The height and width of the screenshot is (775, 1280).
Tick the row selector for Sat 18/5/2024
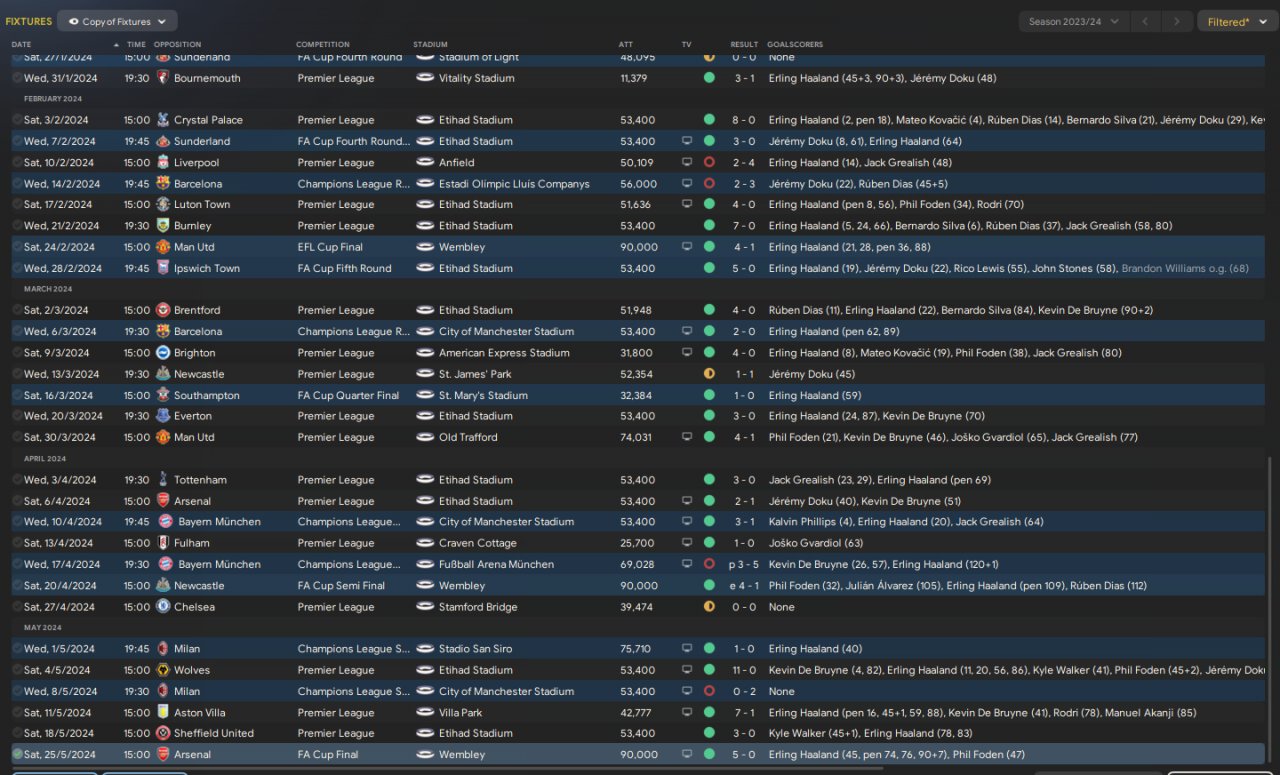tap(17, 733)
